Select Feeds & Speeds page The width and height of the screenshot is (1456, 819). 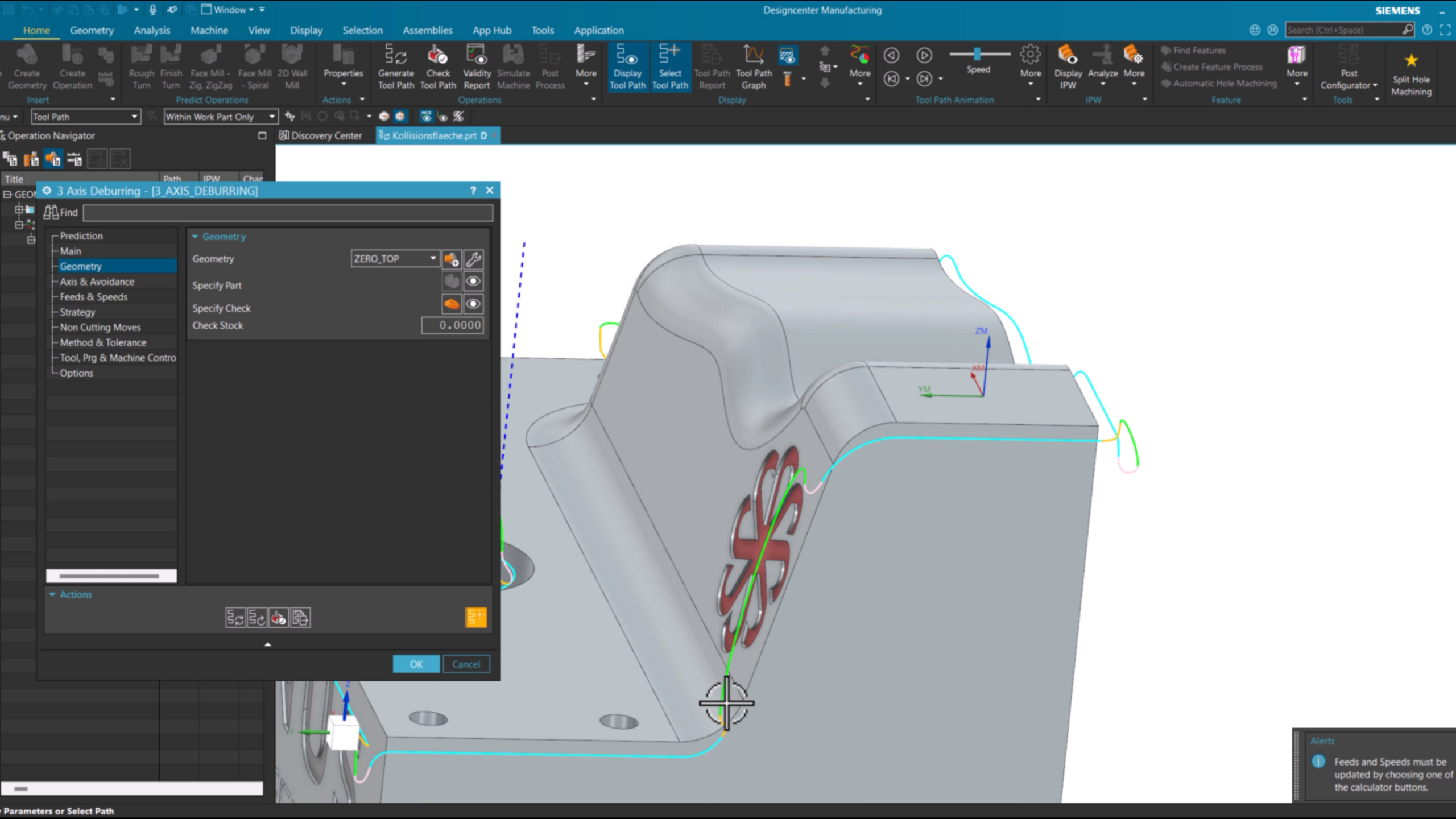pos(93,297)
